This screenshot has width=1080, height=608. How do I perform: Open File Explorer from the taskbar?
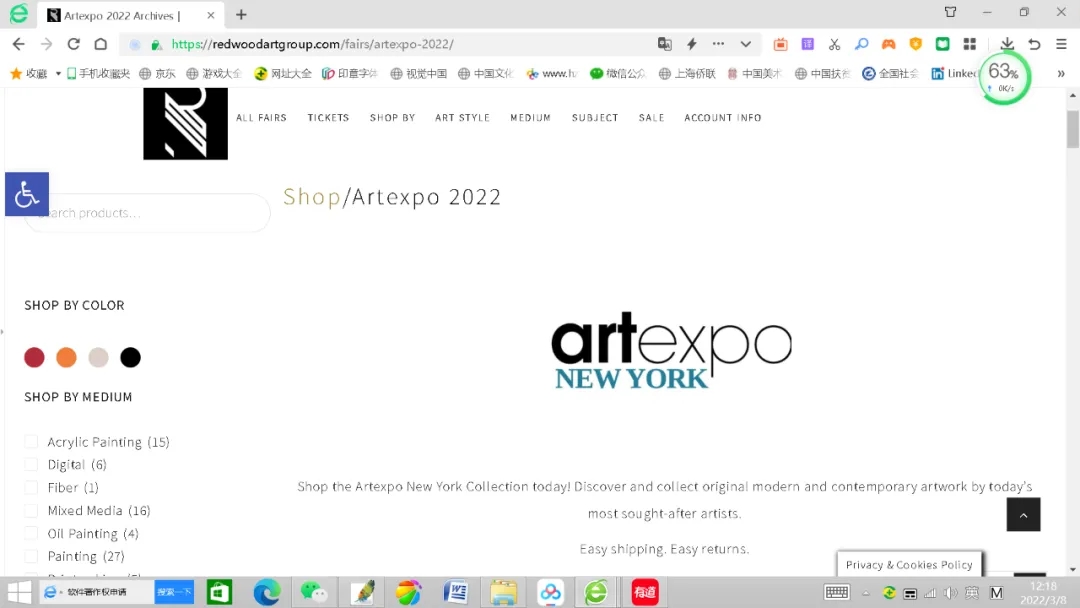pyautogui.click(x=503, y=592)
